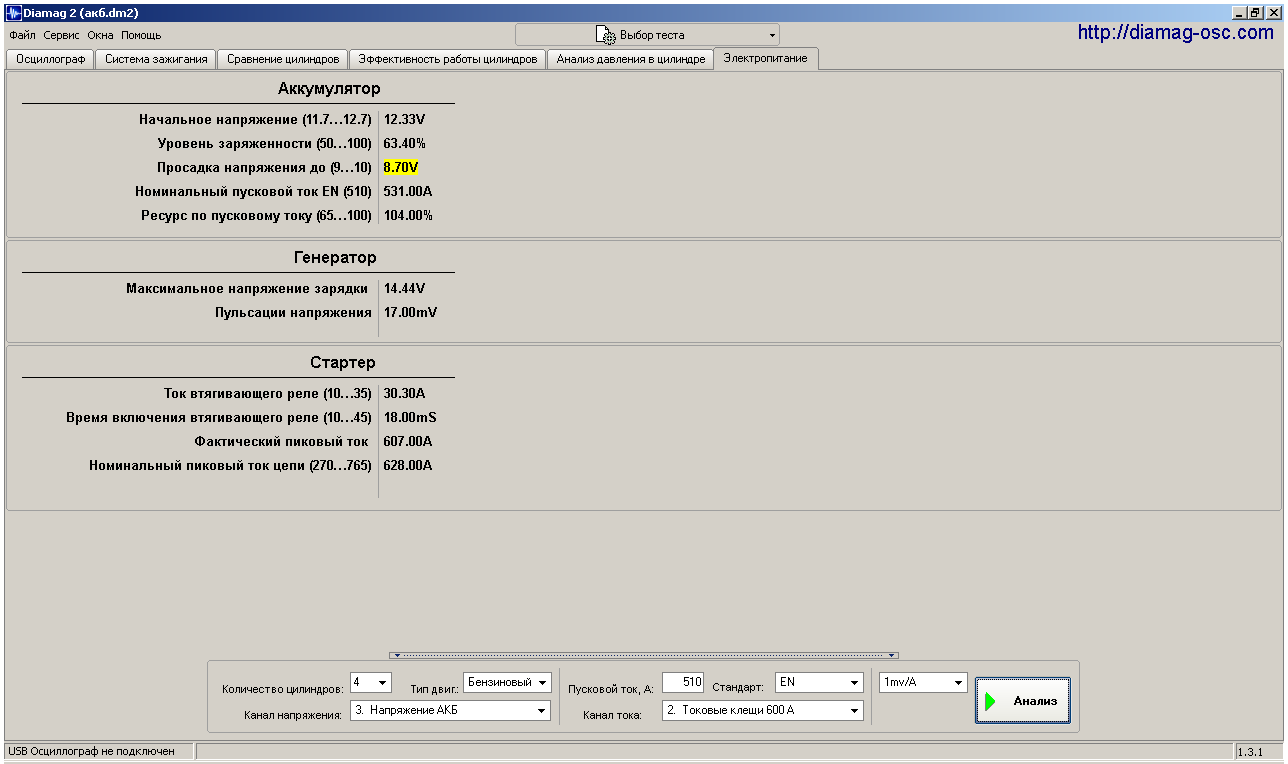Click the 104.00% resource value

(x=408, y=215)
